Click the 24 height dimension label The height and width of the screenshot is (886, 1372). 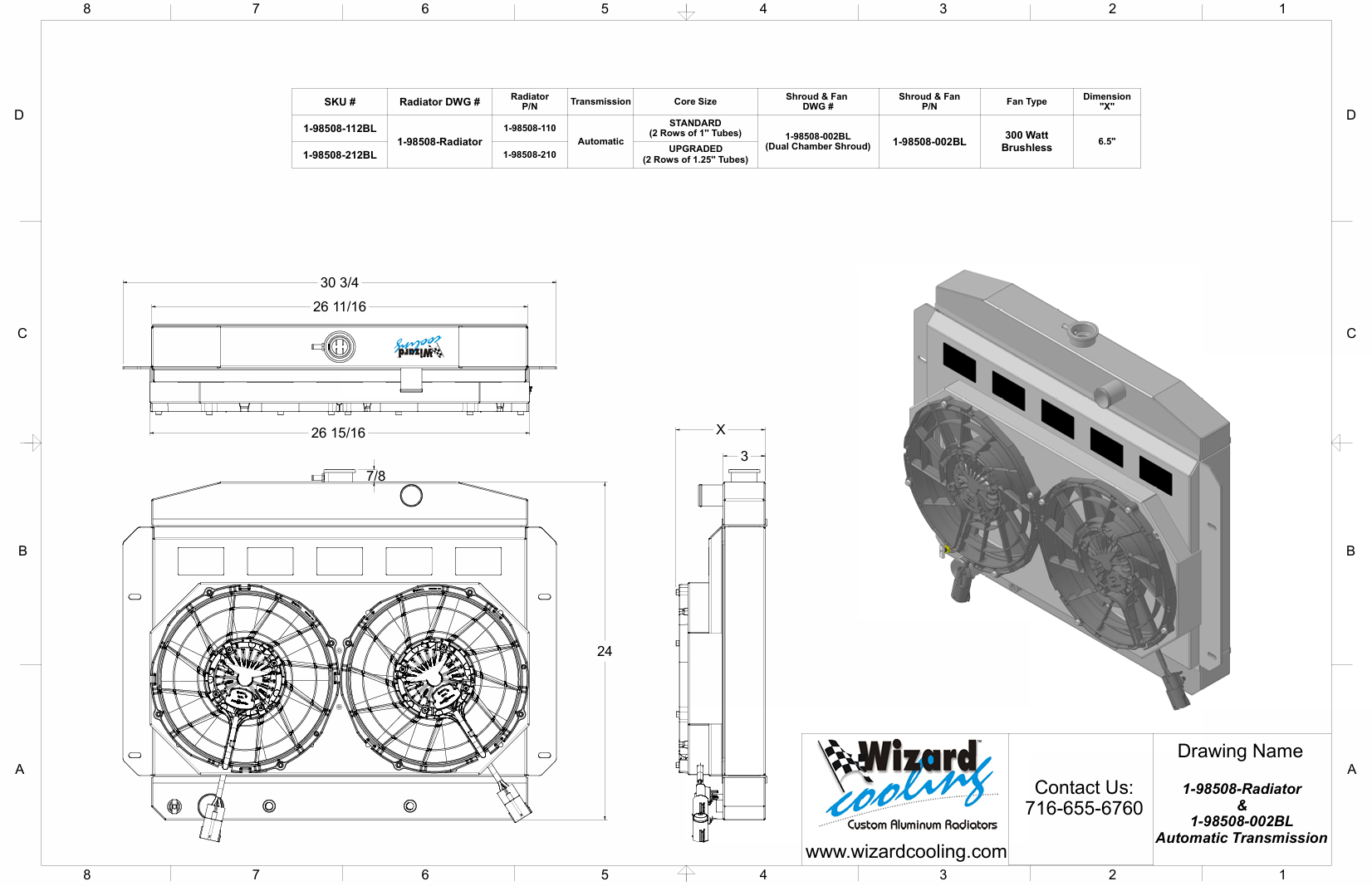(605, 652)
